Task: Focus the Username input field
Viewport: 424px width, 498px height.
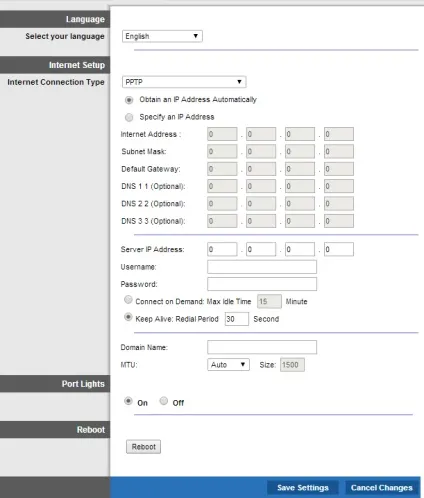Action: (x=262, y=267)
